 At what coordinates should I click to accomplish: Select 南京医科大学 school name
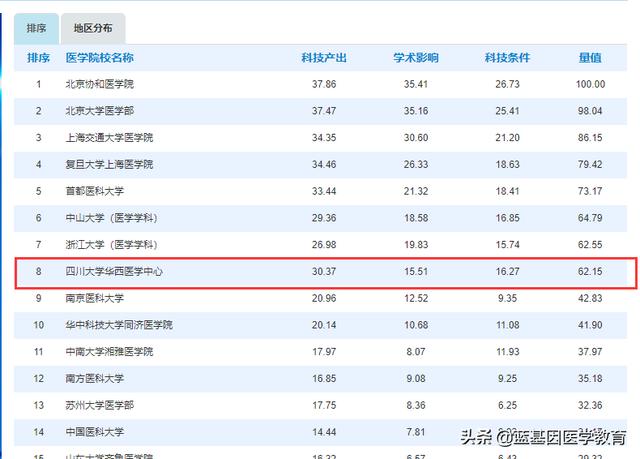95,298
